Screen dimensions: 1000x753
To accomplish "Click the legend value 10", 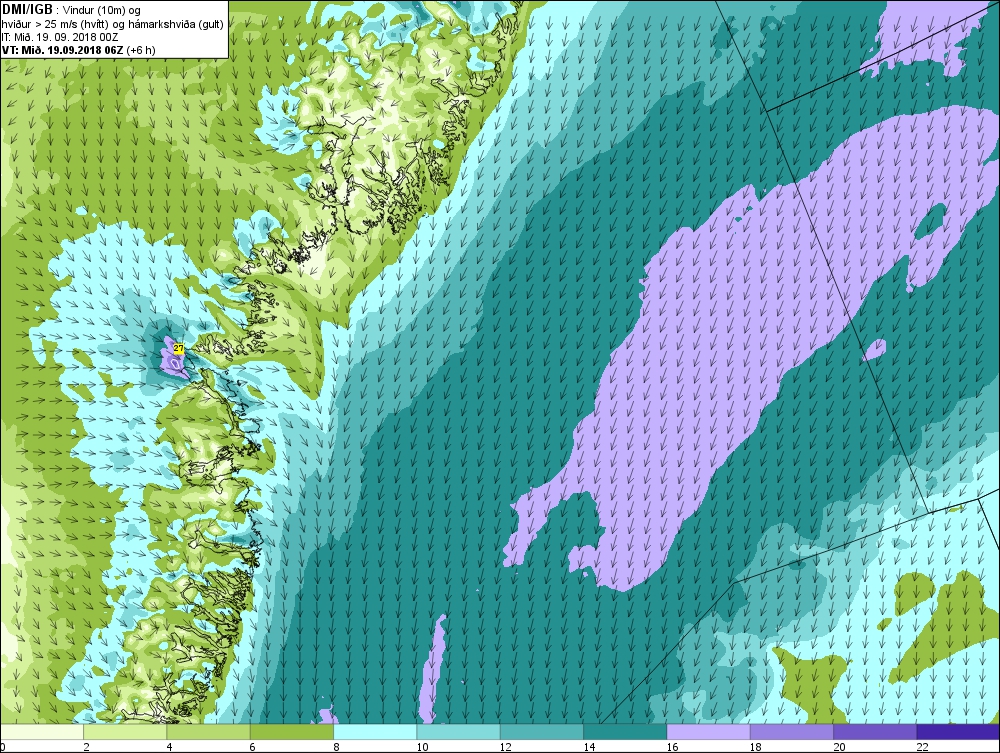I will 422,747.
